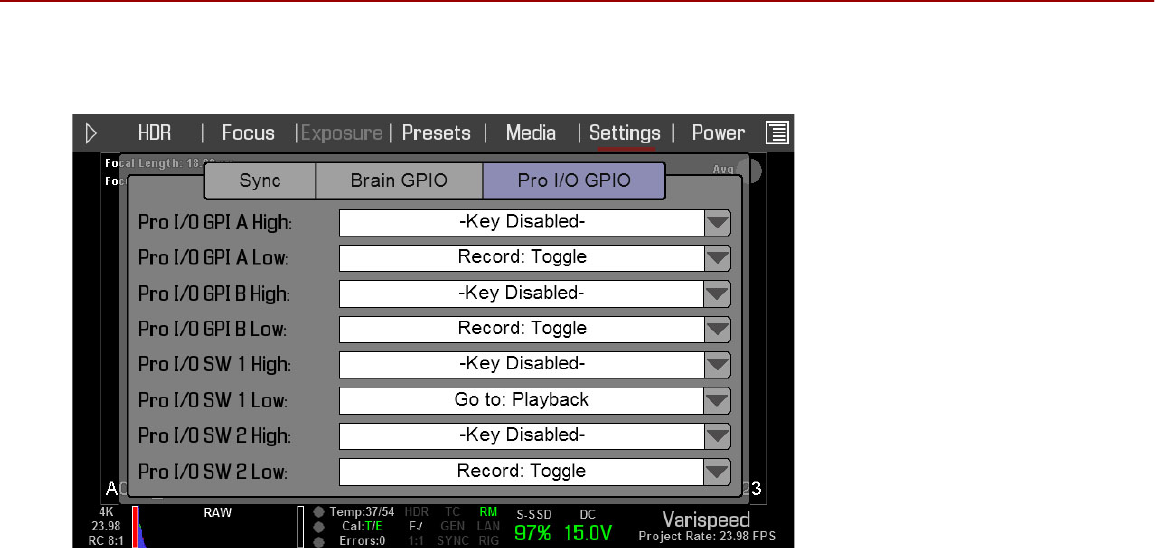Click SW 2 Low value 'Record: Toggle'
The image size is (1155, 548).
[522, 472]
